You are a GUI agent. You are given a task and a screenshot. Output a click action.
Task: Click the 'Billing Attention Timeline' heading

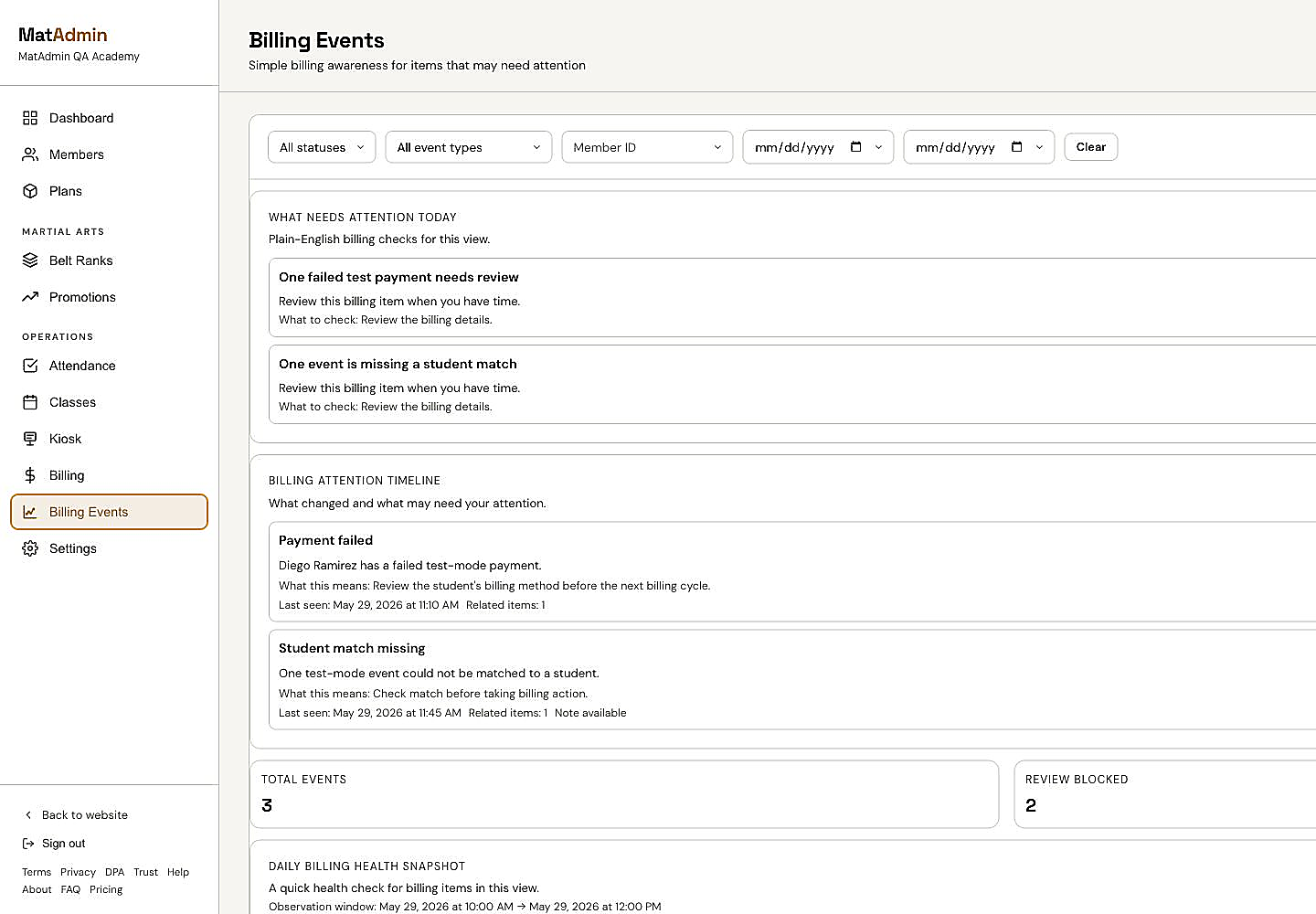pyautogui.click(x=355, y=481)
